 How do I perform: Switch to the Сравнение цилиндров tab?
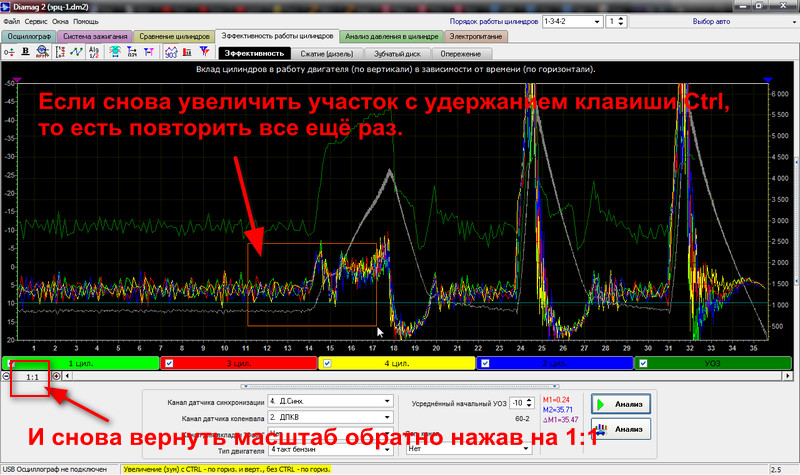[174, 37]
